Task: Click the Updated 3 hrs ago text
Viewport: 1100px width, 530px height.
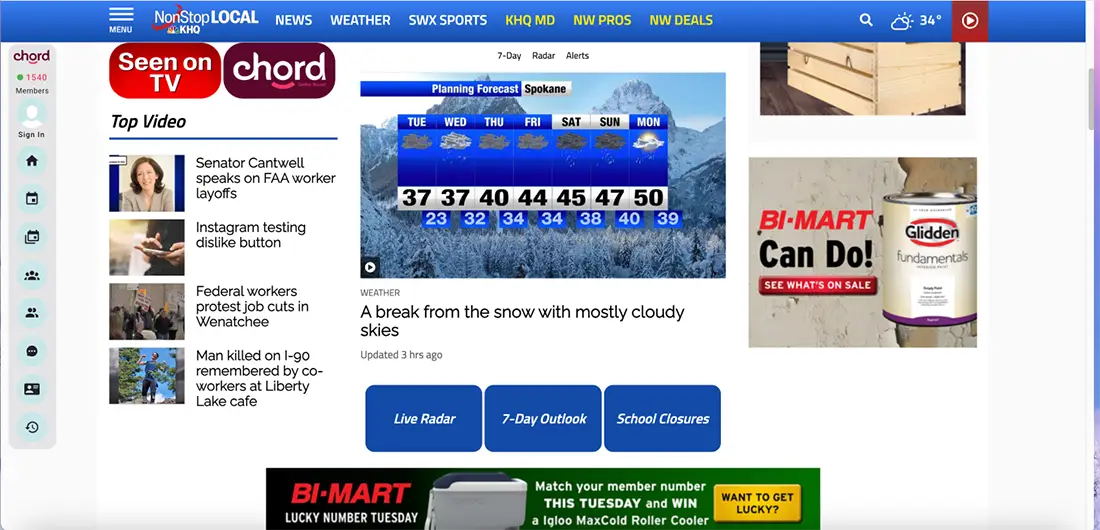Action: coord(401,355)
